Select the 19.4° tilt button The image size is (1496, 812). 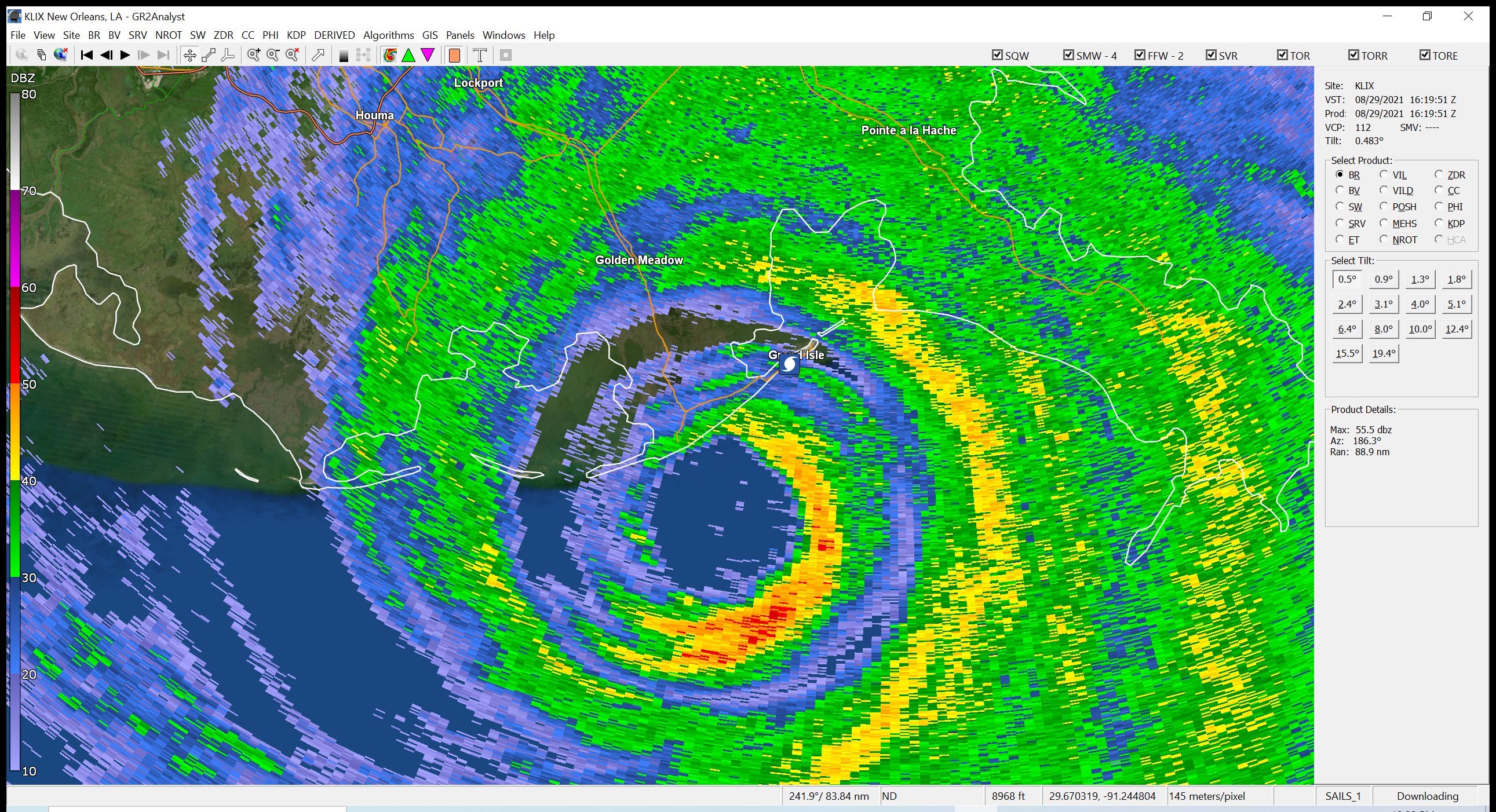click(x=1384, y=353)
